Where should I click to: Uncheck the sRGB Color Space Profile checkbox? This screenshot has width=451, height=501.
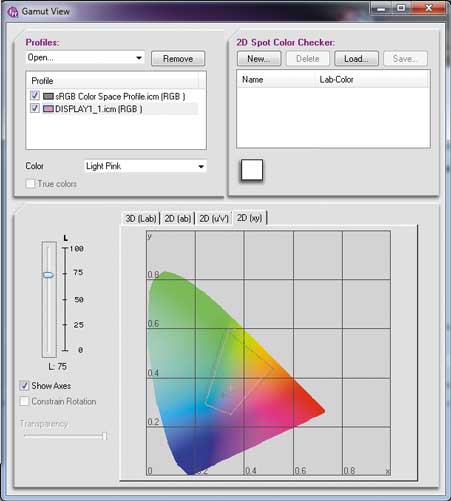[35, 96]
